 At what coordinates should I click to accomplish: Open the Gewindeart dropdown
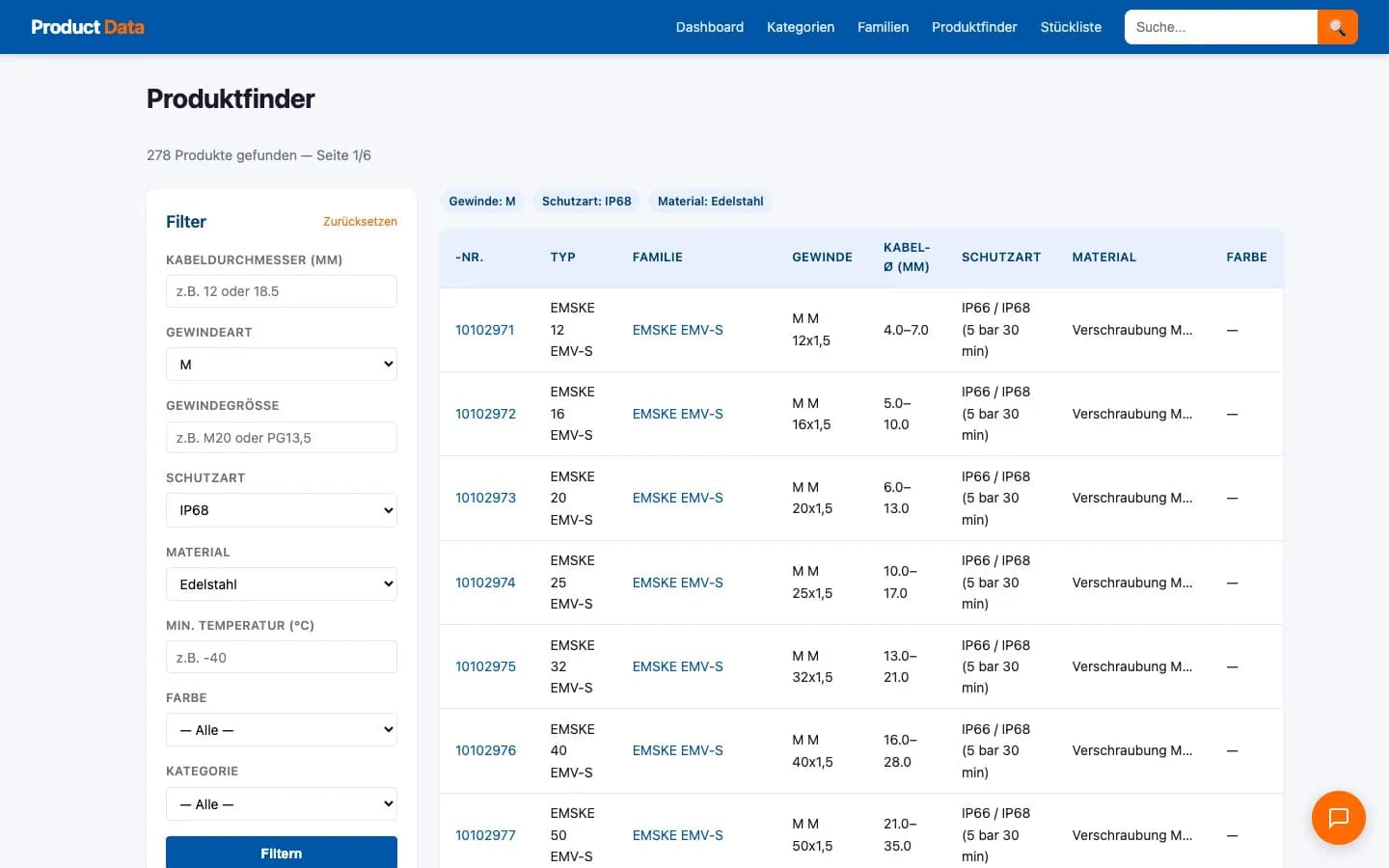[x=281, y=364]
